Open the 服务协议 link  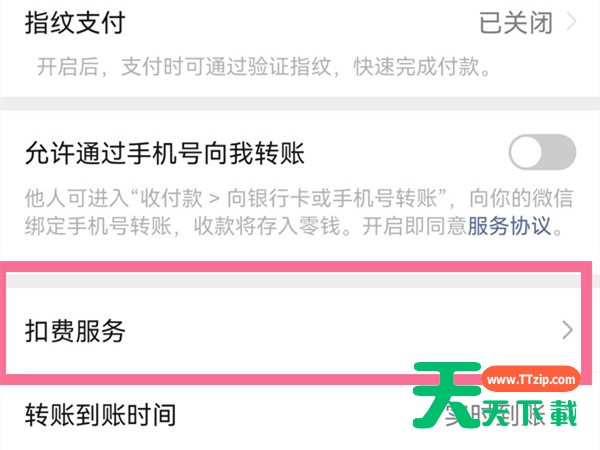509,226
